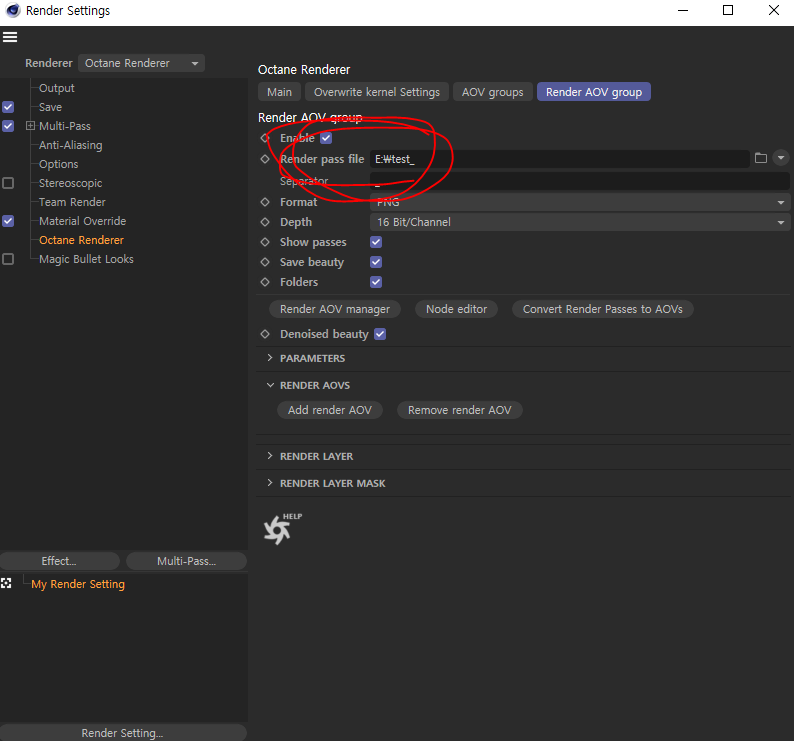
Task: Click the keyframe diamond beside Format
Action: click(x=265, y=202)
